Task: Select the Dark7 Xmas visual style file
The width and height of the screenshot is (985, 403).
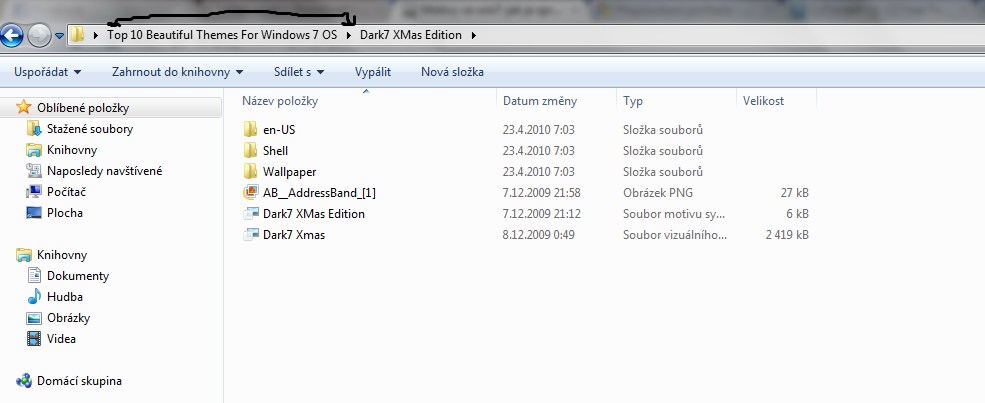Action: [293, 235]
